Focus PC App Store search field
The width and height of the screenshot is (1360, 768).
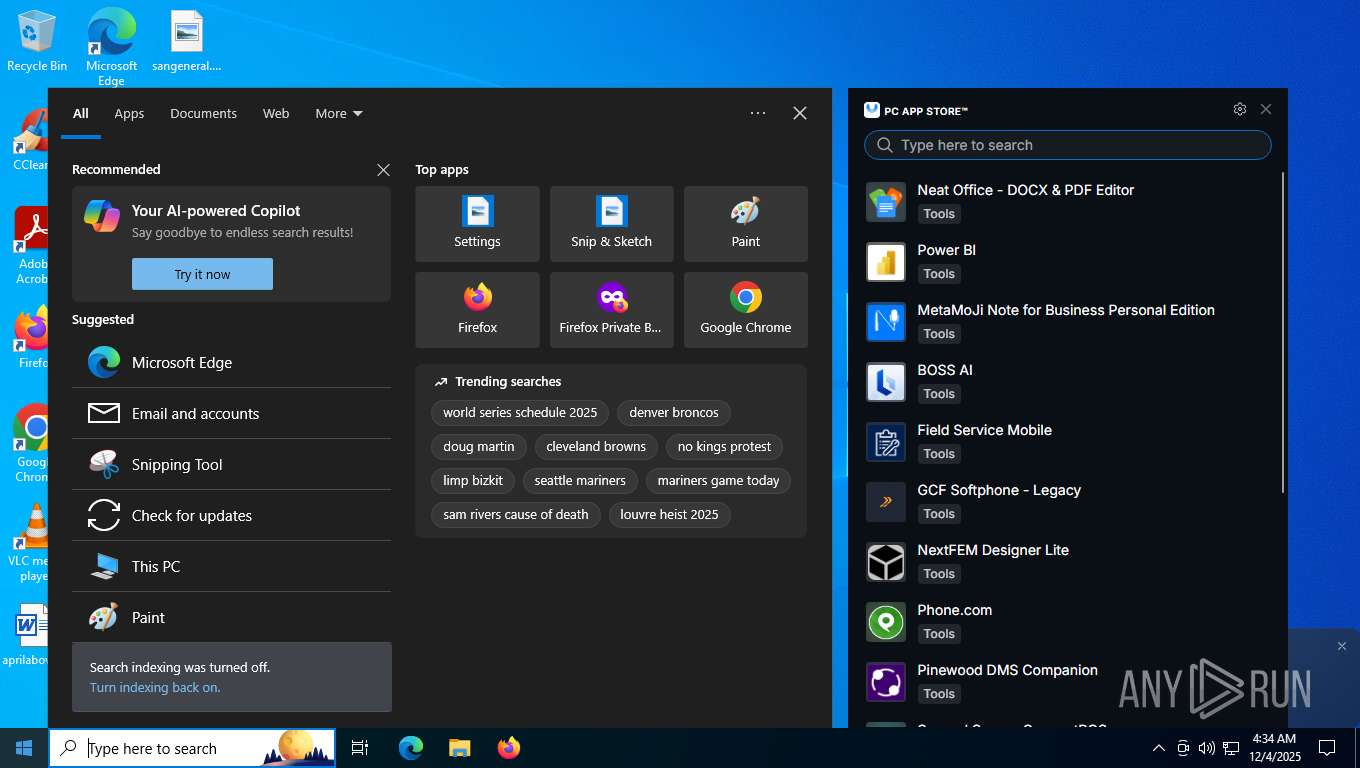pos(1068,145)
